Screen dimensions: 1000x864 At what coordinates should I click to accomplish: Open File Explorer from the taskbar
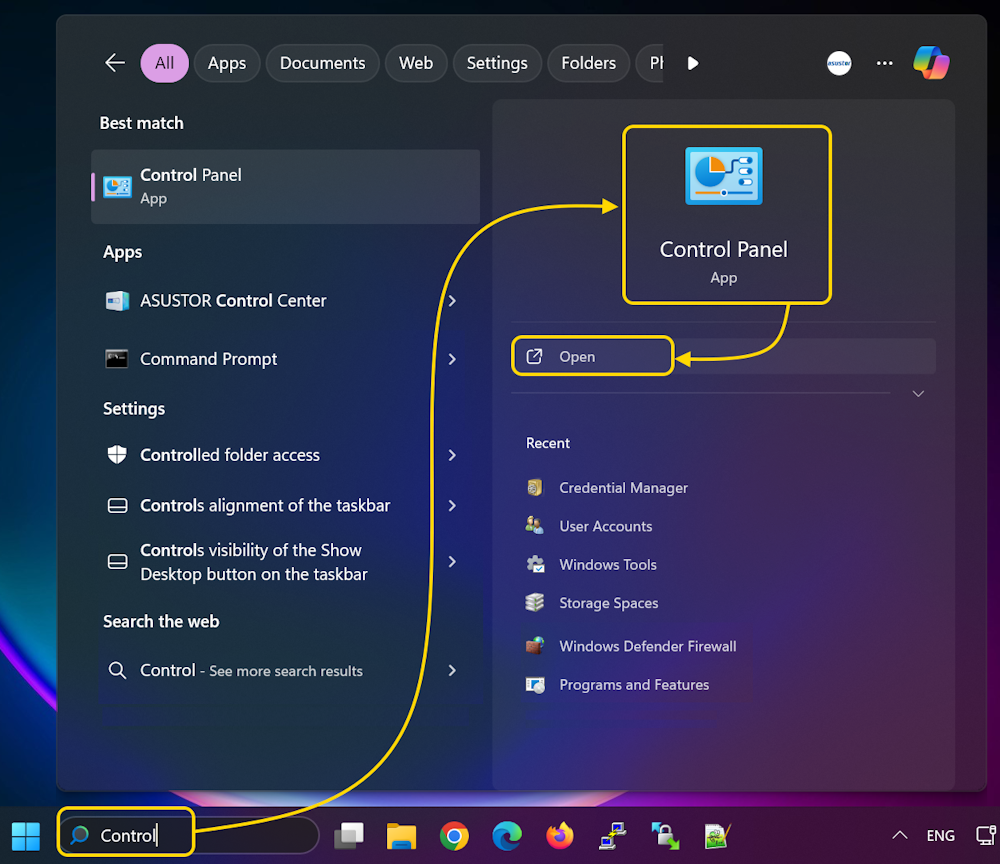[x=401, y=836]
